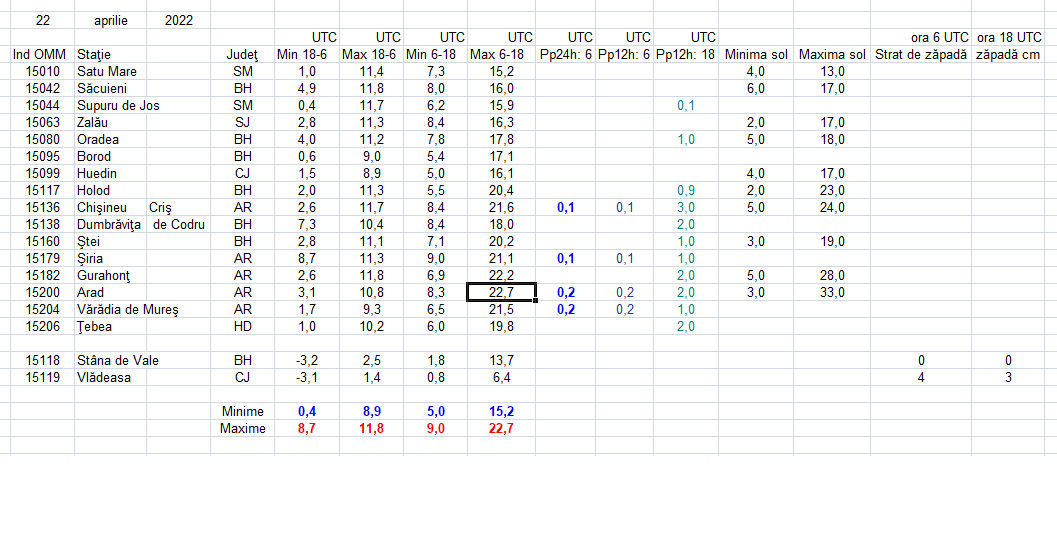The width and height of the screenshot is (1057, 540).
Task: Click the Vlădeasa station cell
Action: coord(111,378)
